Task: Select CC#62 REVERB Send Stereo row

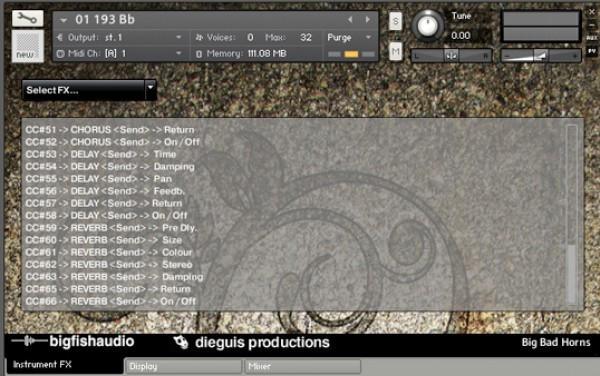Action: 109,264
